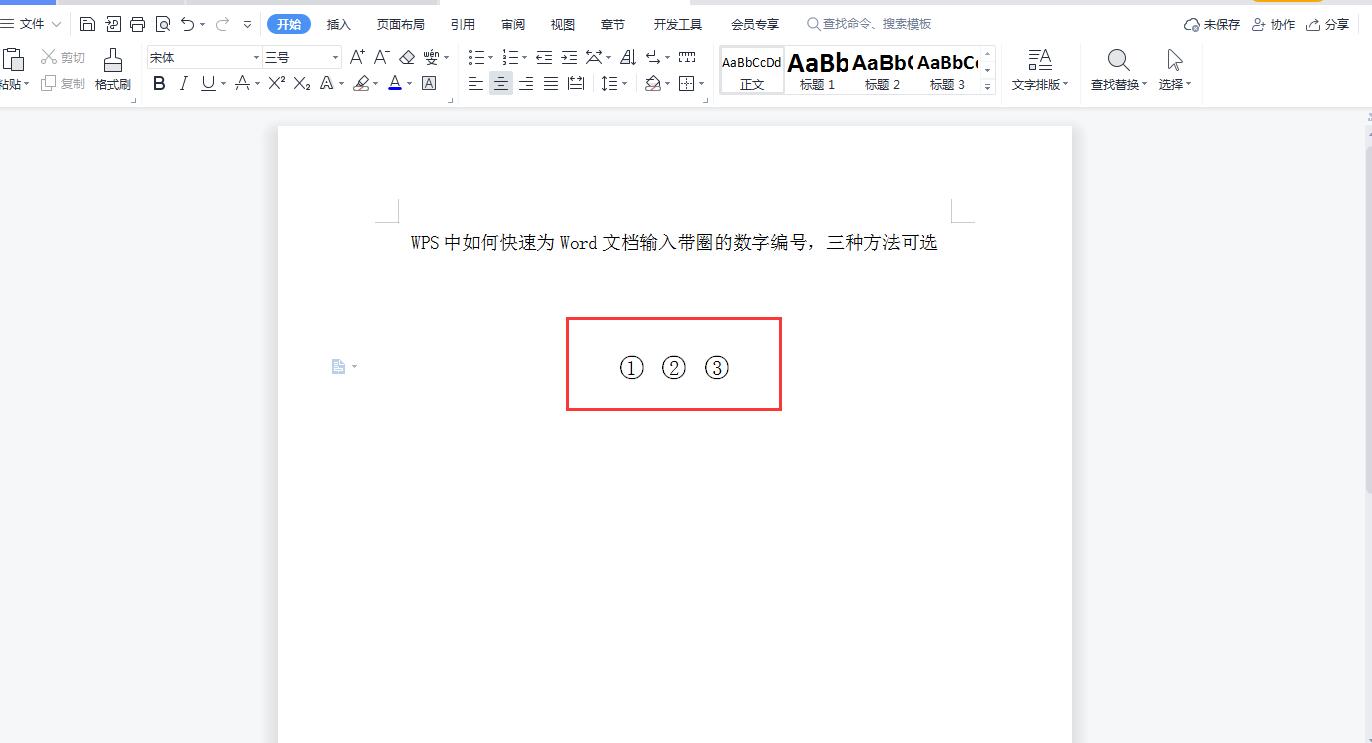Apply distributed alignment
Screen dimensions: 1372x743
[576, 84]
